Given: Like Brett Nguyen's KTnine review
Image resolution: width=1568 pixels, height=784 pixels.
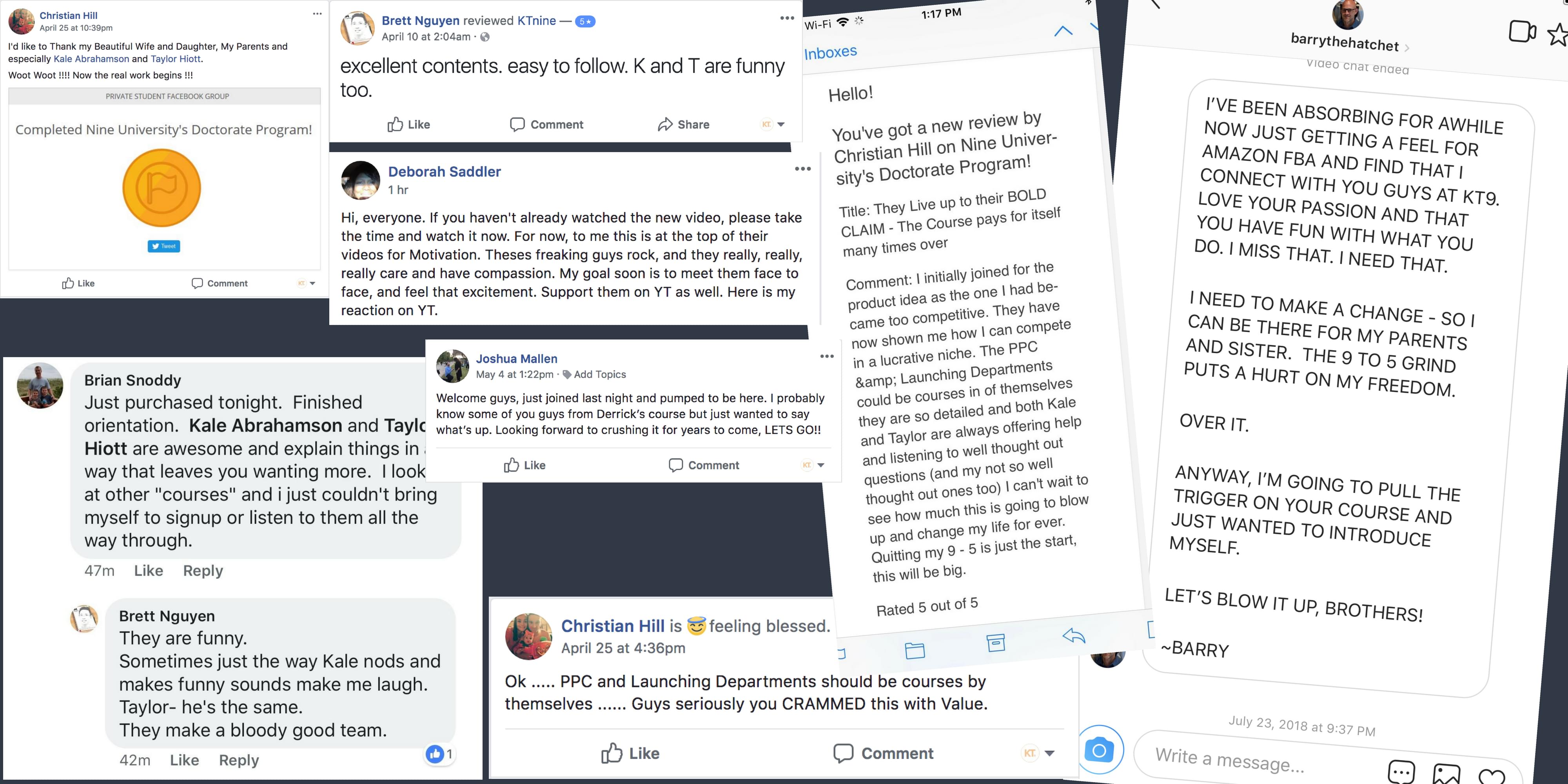Looking at the screenshot, I should point(408,124).
